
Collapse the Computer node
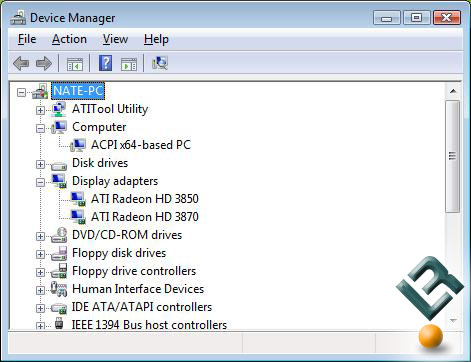click(x=40, y=128)
